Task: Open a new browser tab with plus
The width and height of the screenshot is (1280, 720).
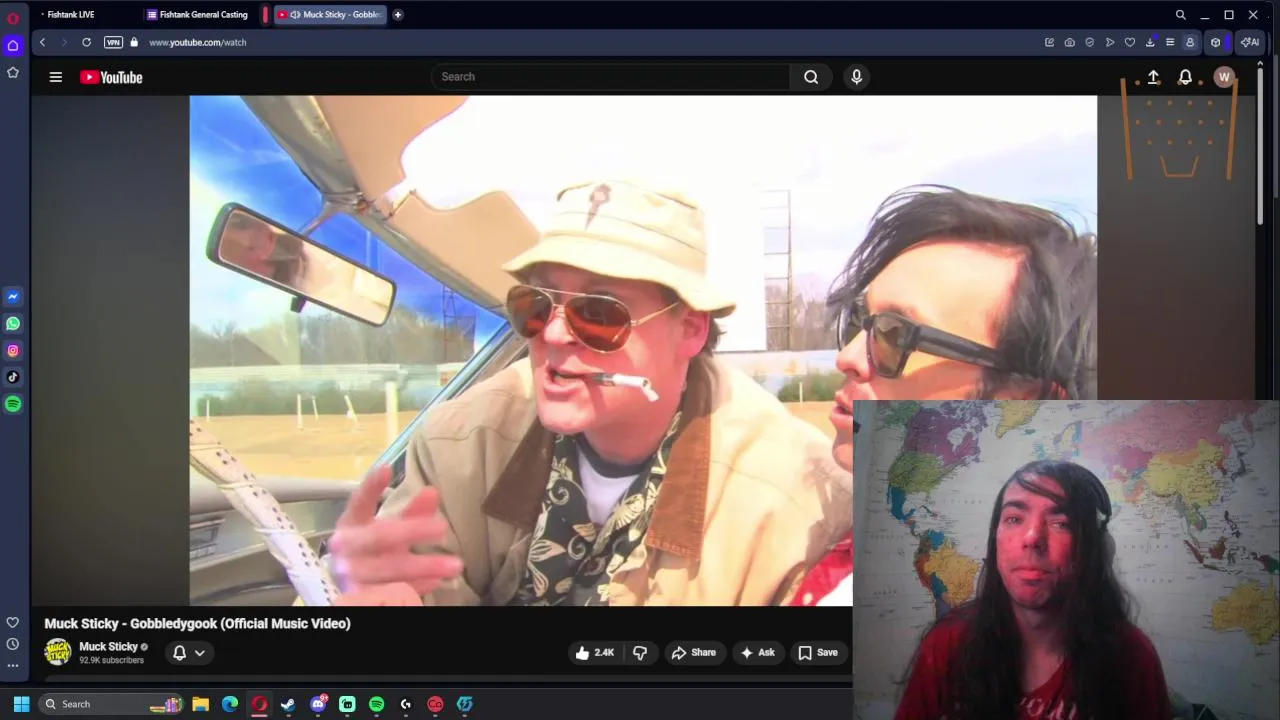Action: (x=398, y=14)
